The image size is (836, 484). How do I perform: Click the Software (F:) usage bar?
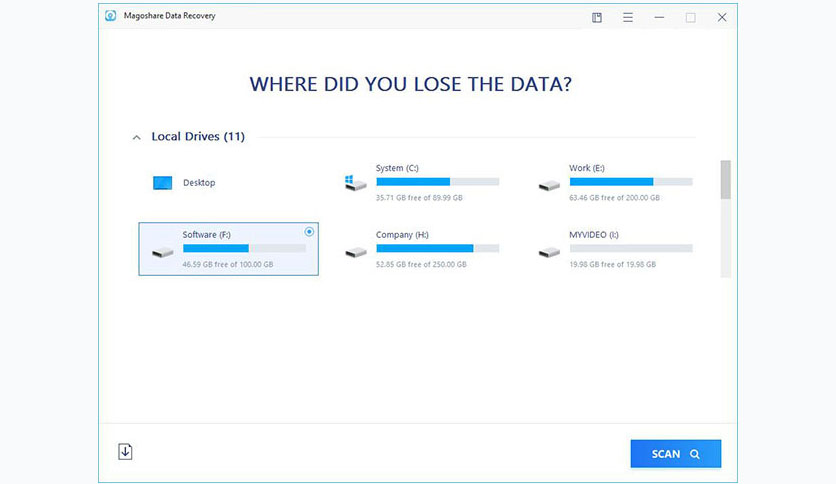point(244,248)
